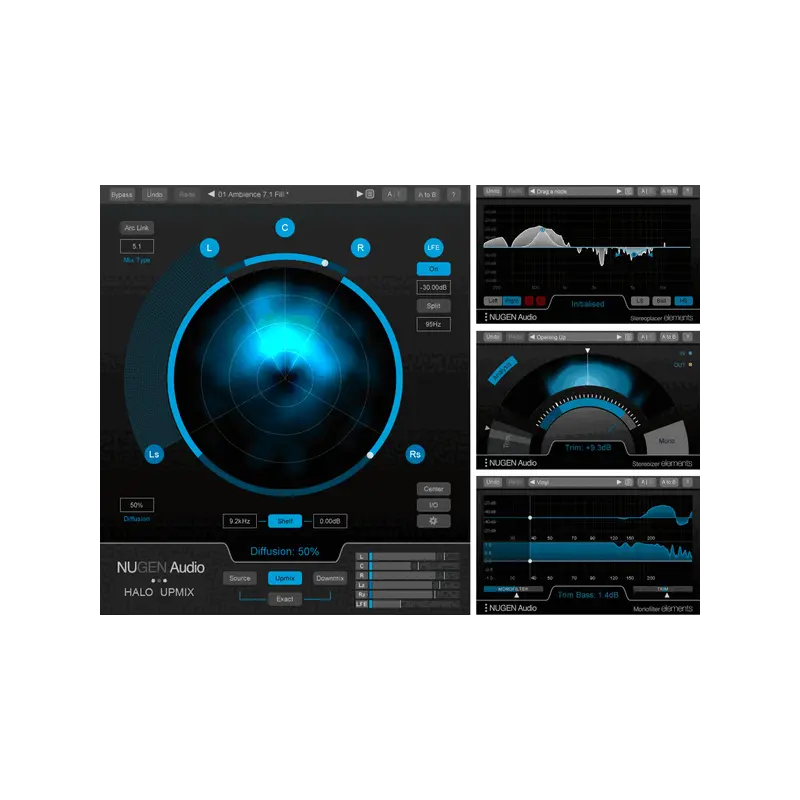
Task: Go to previous preset in Stereoizer panel
Action: (532, 337)
